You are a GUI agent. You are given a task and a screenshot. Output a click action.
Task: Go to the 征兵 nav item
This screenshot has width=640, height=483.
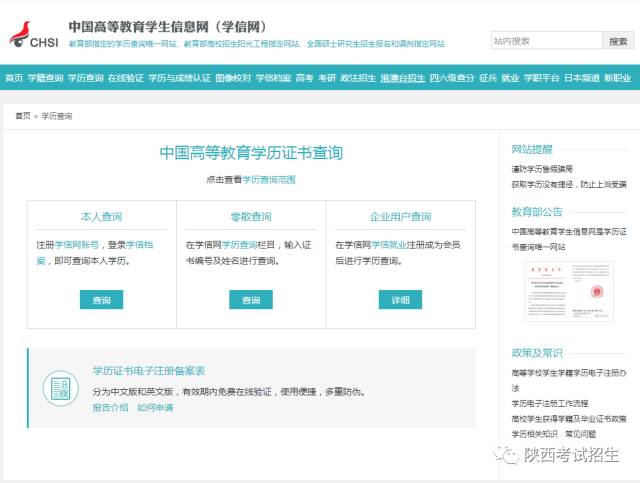pyautogui.click(x=488, y=78)
